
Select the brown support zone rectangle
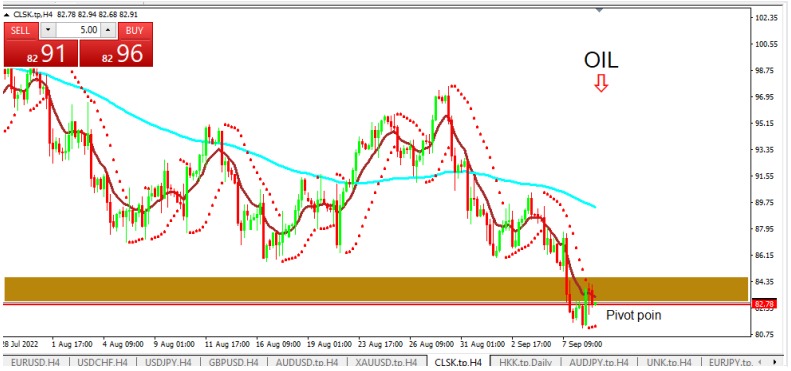click(x=376, y=289)
